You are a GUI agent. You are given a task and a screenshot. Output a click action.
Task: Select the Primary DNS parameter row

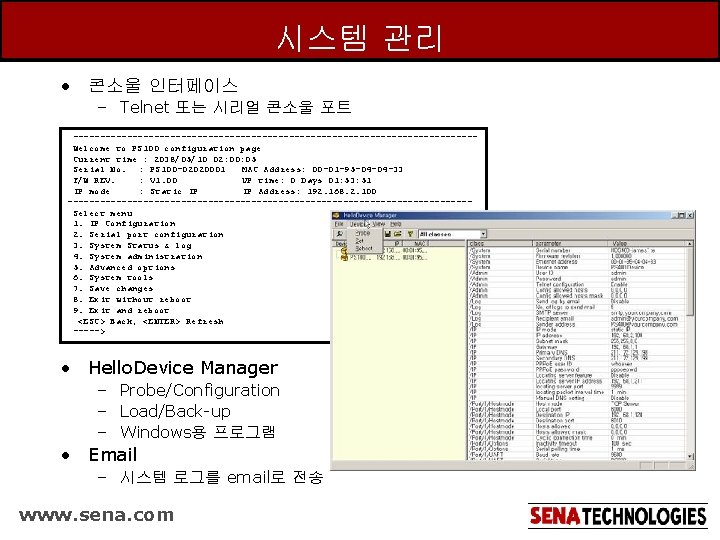click(x=578, y=352)
